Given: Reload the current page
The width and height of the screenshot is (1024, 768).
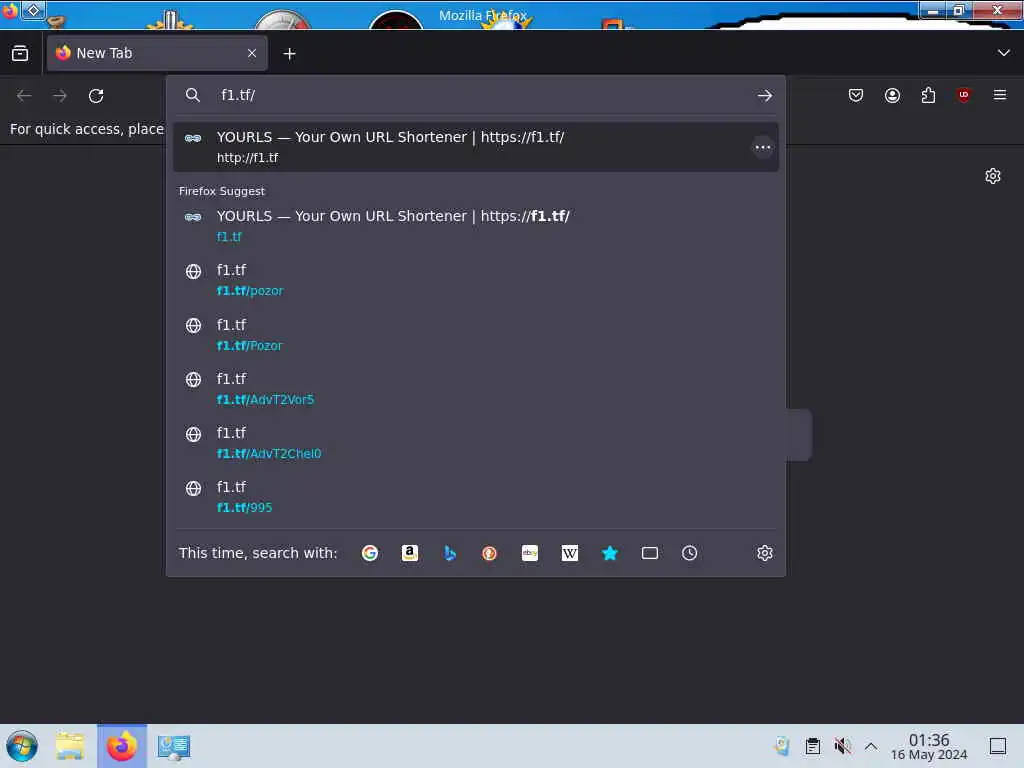Looking at the screenshot, I should coord(96,96).
